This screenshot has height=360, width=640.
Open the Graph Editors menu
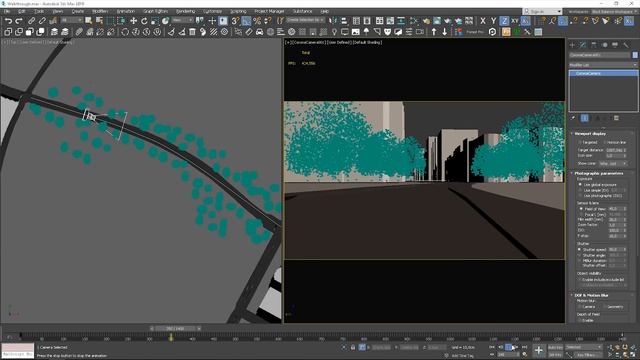tap(156, 11)
